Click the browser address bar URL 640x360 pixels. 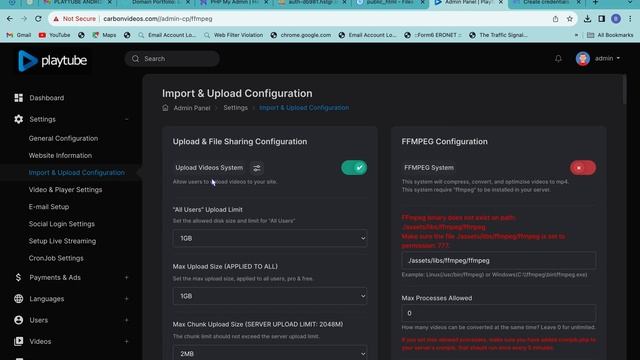point(158,19)
